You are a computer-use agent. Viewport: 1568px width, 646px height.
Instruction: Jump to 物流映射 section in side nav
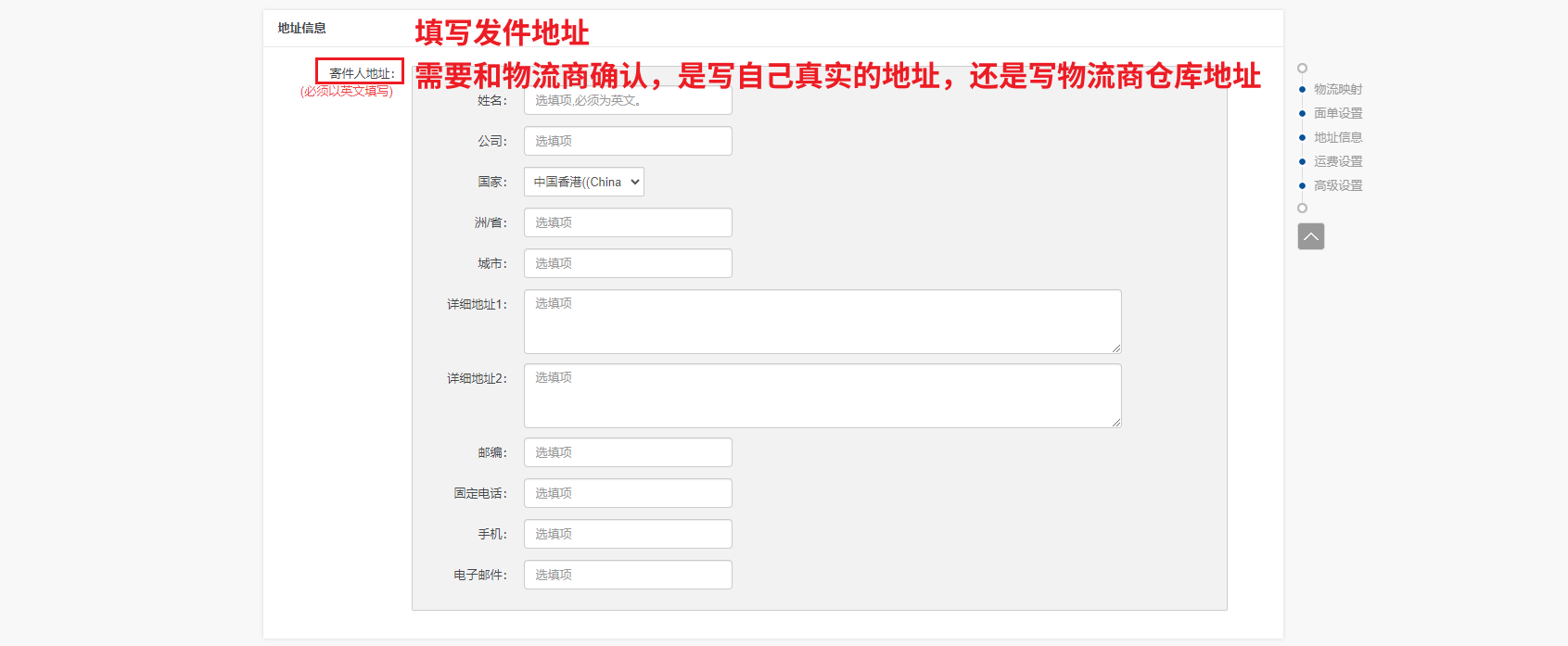point(1338,89)
